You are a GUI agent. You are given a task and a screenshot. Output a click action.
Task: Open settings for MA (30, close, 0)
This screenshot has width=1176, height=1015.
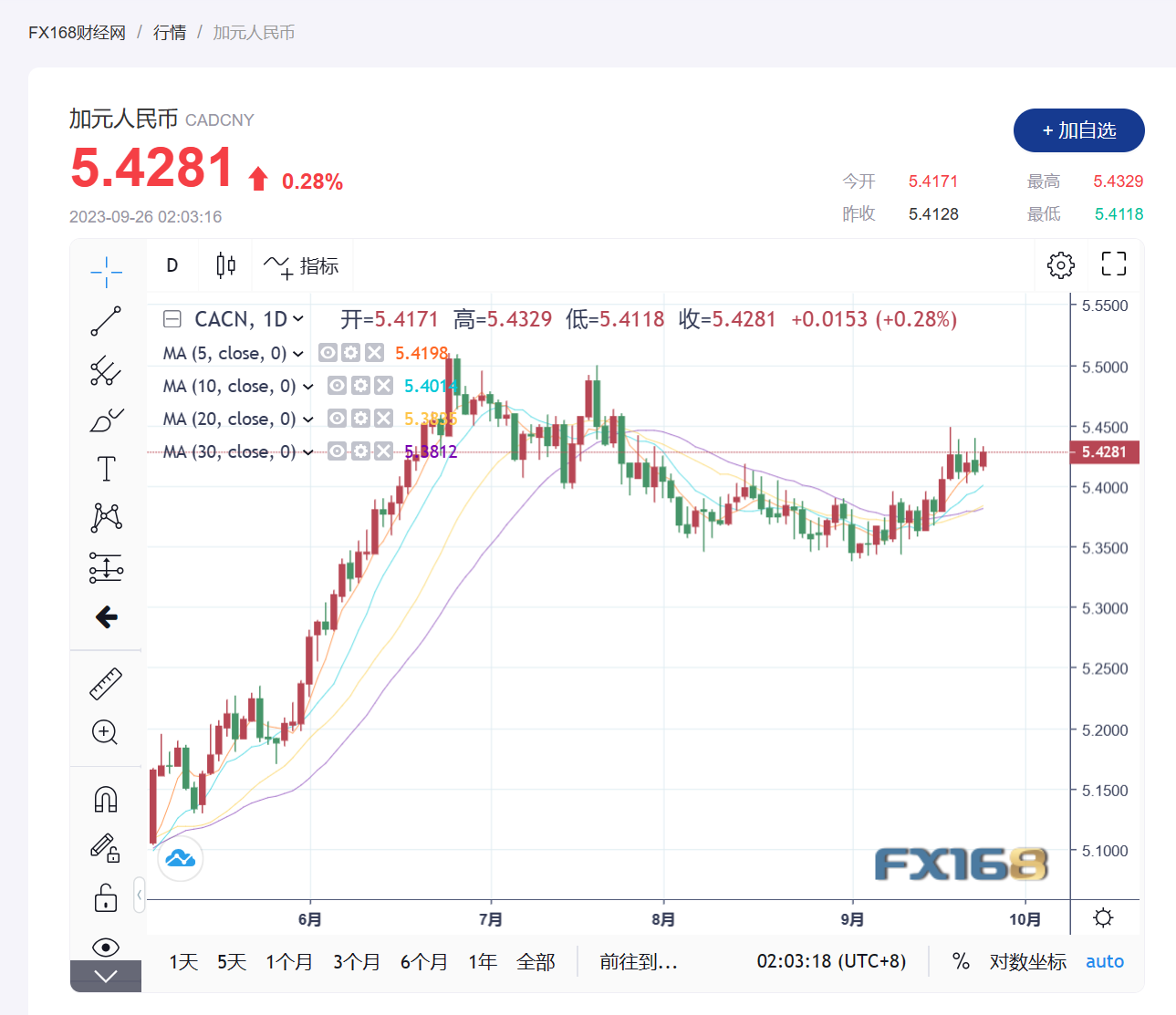click(x=360, y=451)
